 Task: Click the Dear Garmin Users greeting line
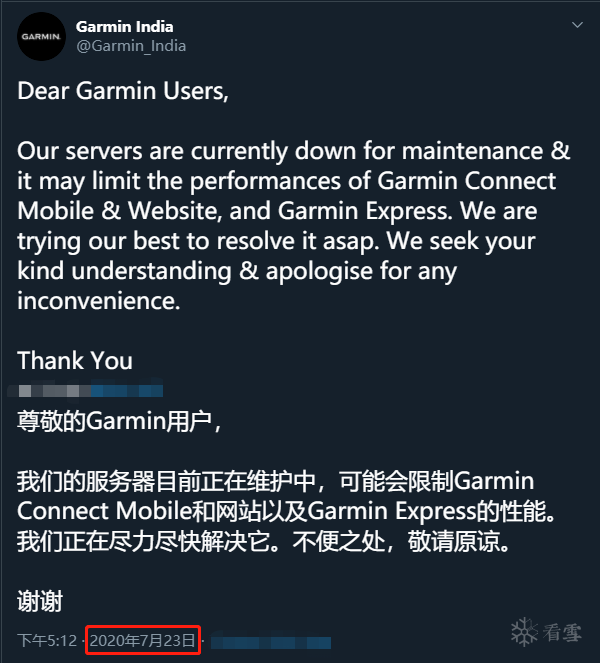coord(123,91)
